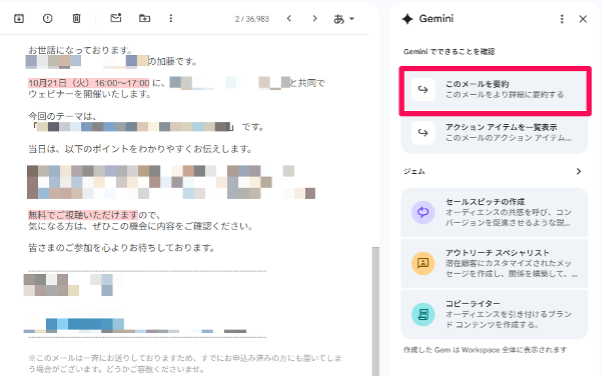Click the highlighted 無料でご視聴いただけます text

83,215
